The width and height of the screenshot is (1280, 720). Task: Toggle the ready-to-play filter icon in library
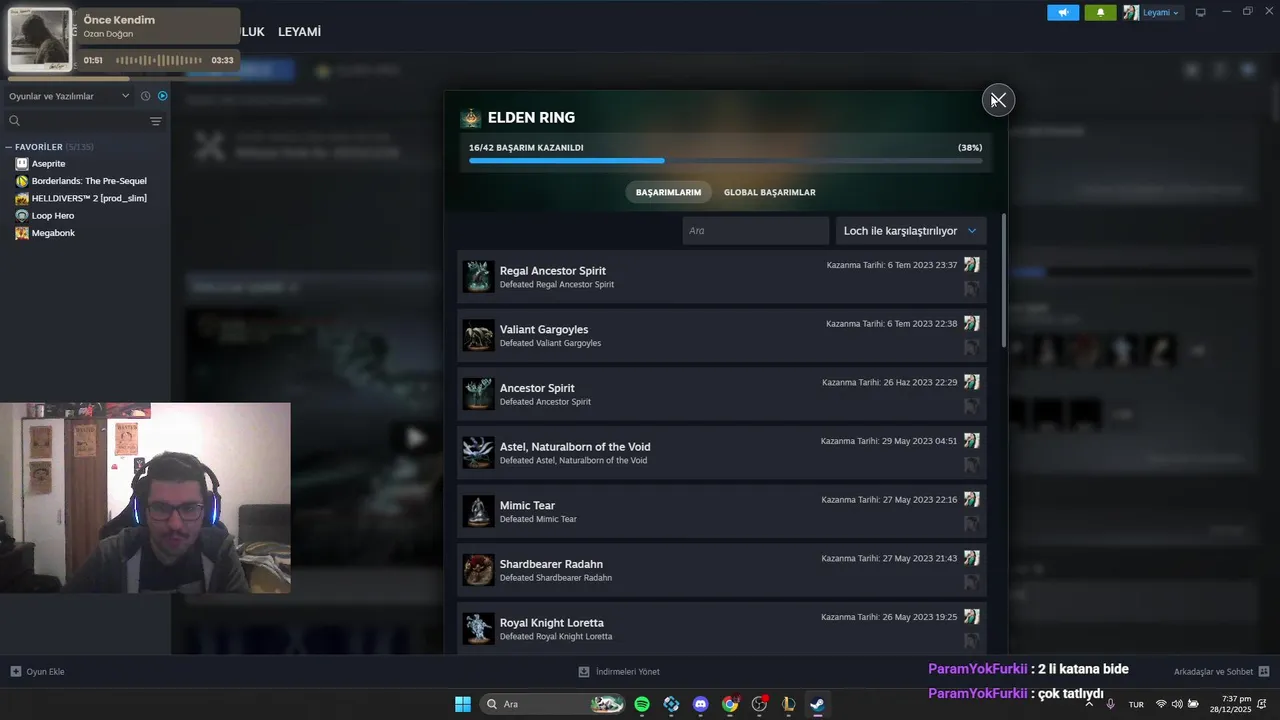(163, 96)
